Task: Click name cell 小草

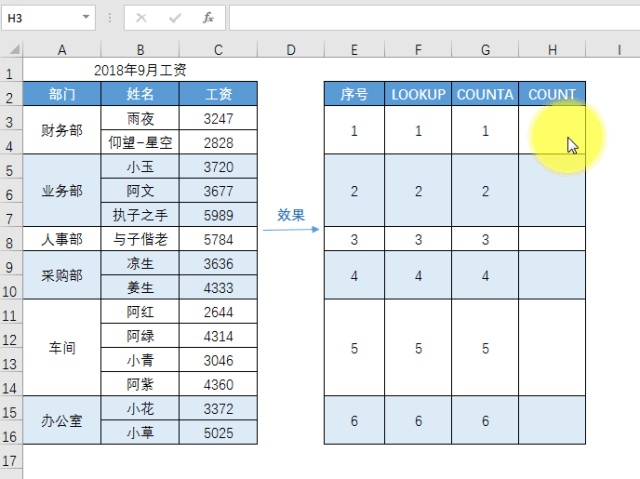Action: [140, 432]
